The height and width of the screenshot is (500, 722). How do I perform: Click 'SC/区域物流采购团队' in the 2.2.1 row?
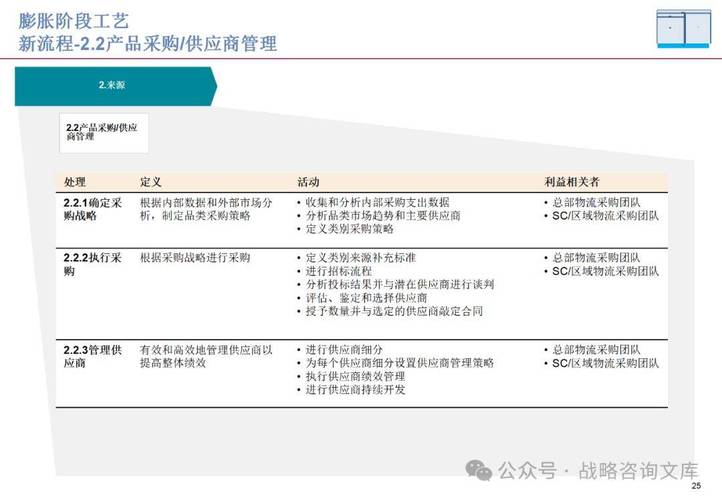pos(606,216)
